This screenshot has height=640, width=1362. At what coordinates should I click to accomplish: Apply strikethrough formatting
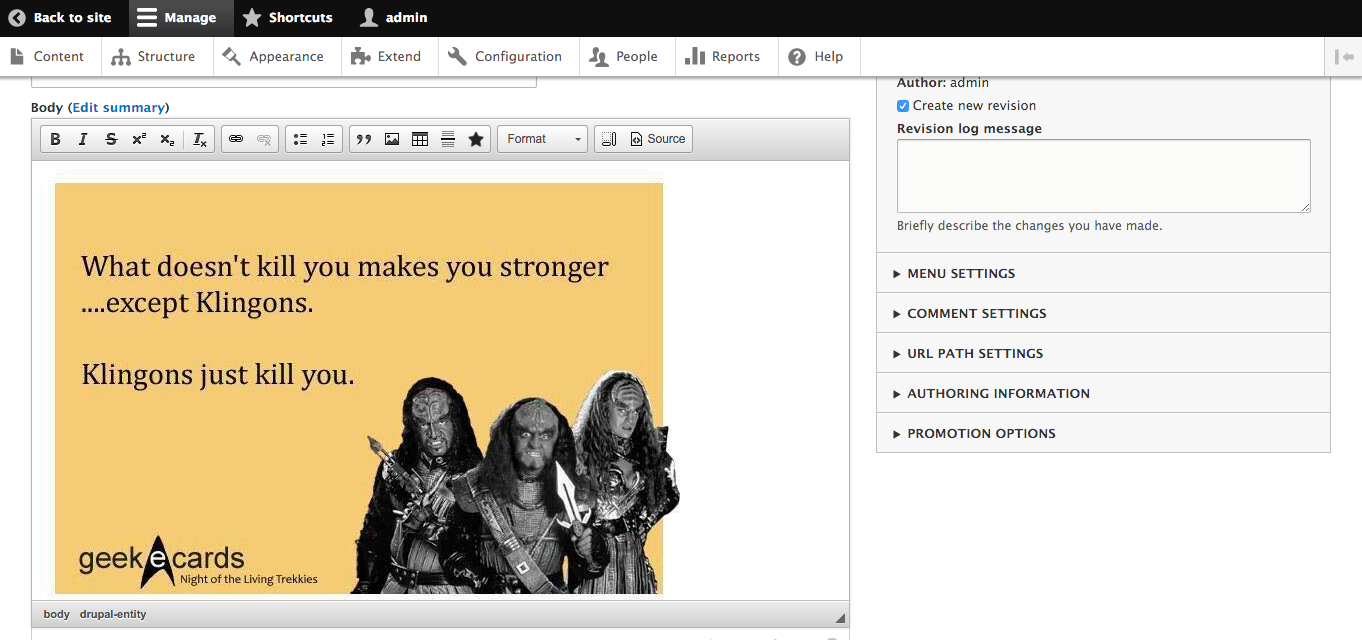pos(111,139)
